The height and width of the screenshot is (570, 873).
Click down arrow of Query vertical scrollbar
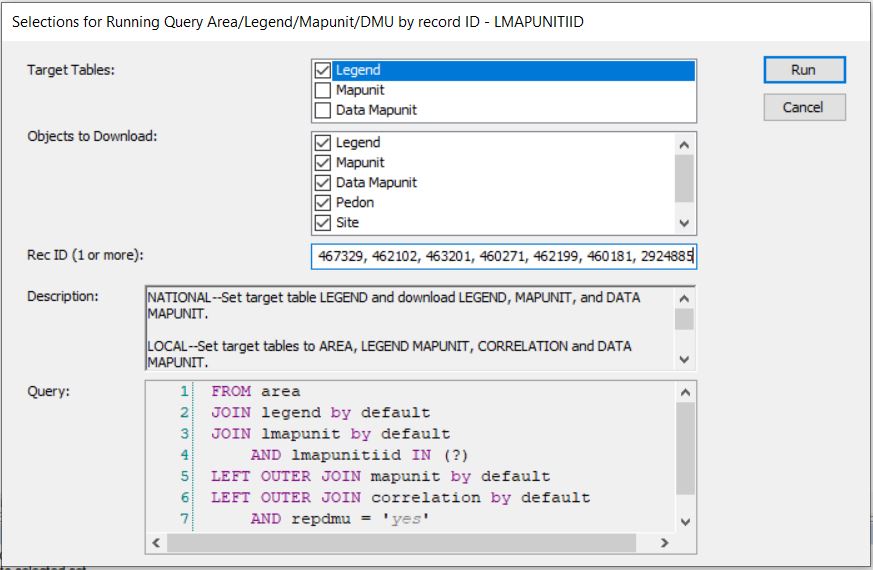685,522
